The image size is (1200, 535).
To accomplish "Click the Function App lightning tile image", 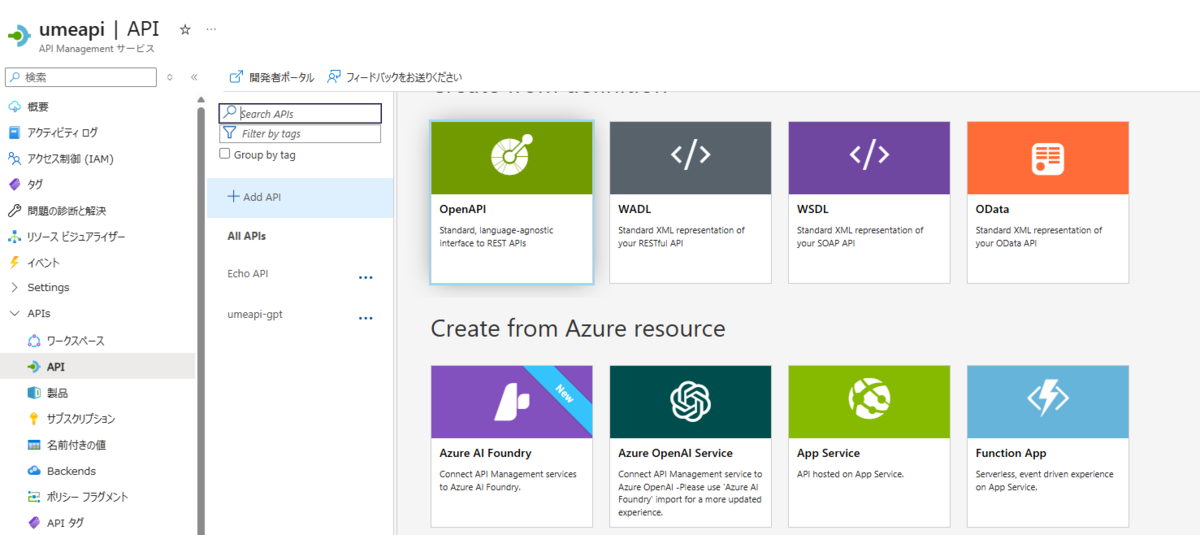I will 1048,402.
